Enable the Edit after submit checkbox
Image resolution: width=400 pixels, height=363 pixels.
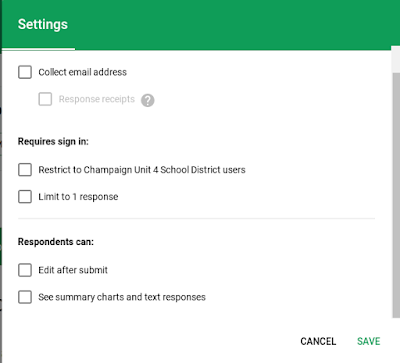25,270
